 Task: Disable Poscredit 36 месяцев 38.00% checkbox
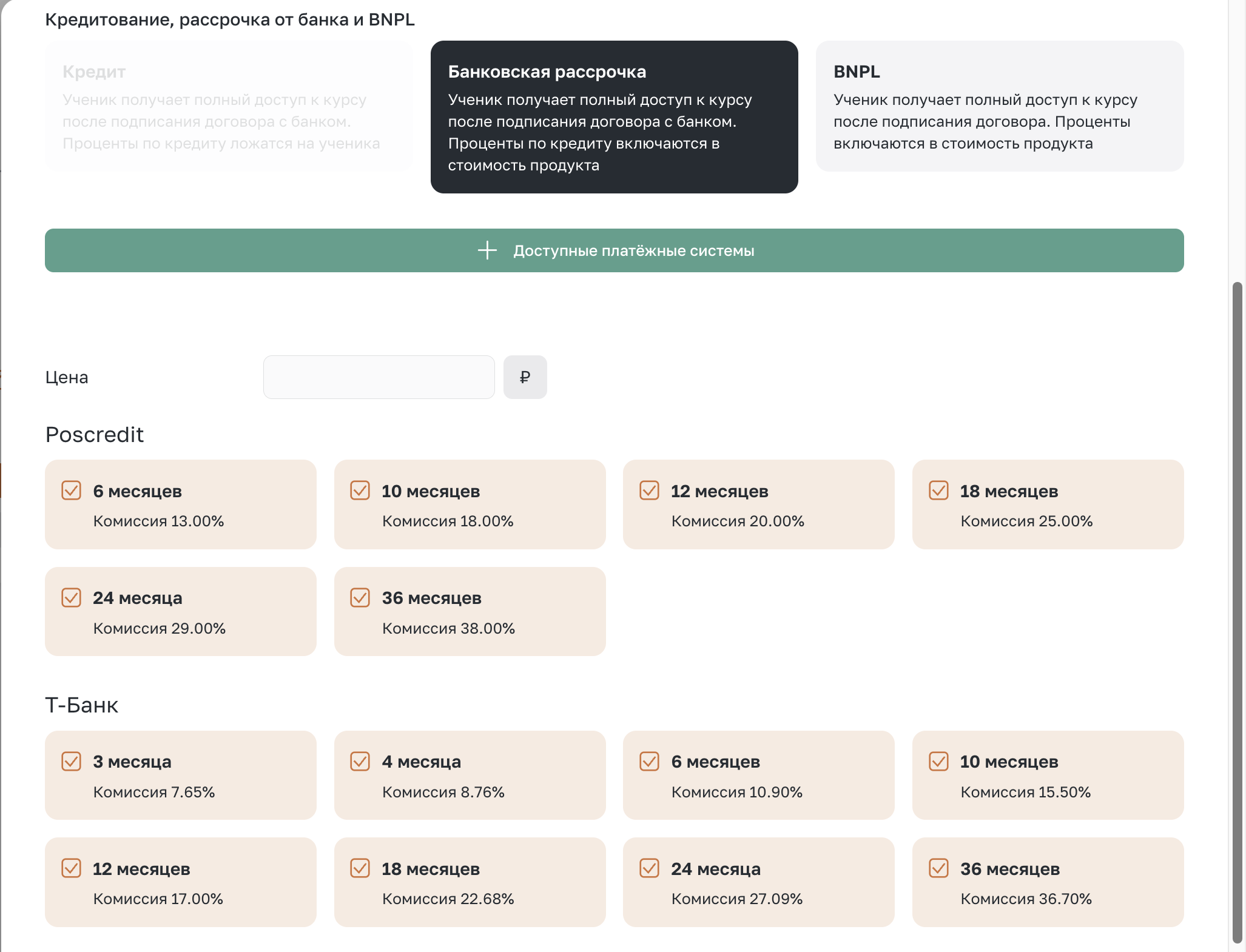click(x=360, y=598)
